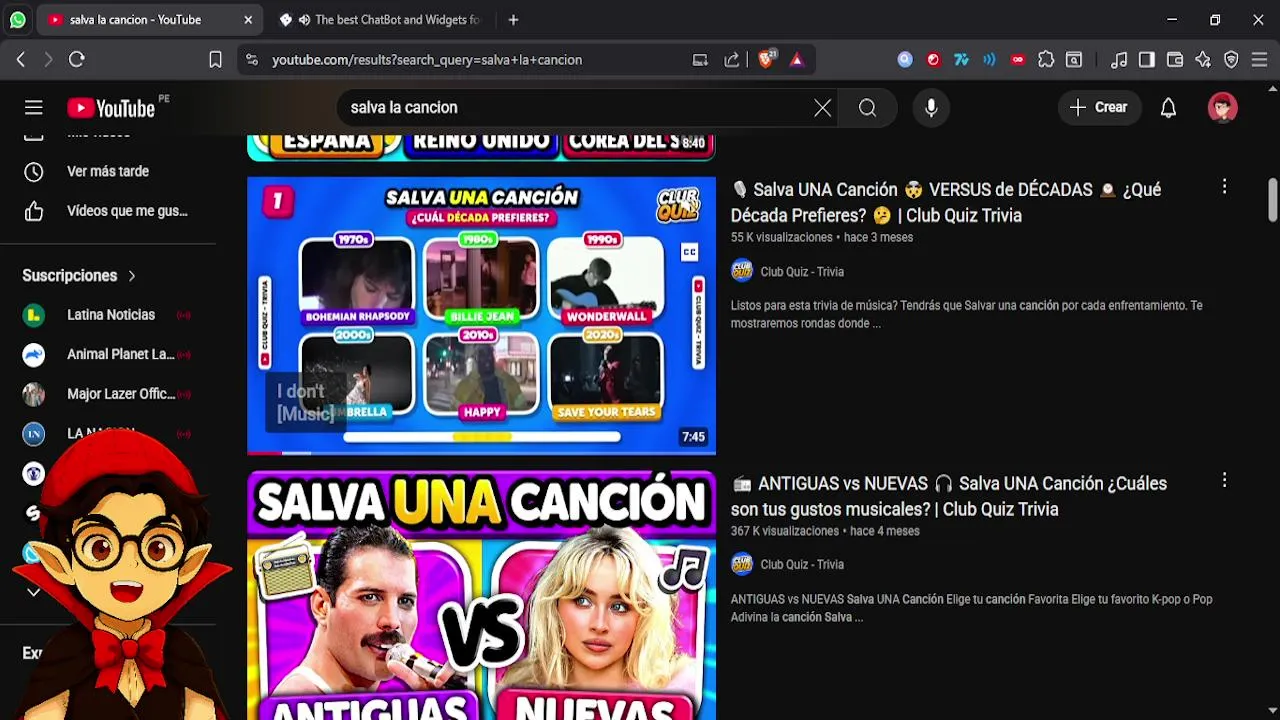
Task: Go forward in the browser
Action: tap(48, 60)
